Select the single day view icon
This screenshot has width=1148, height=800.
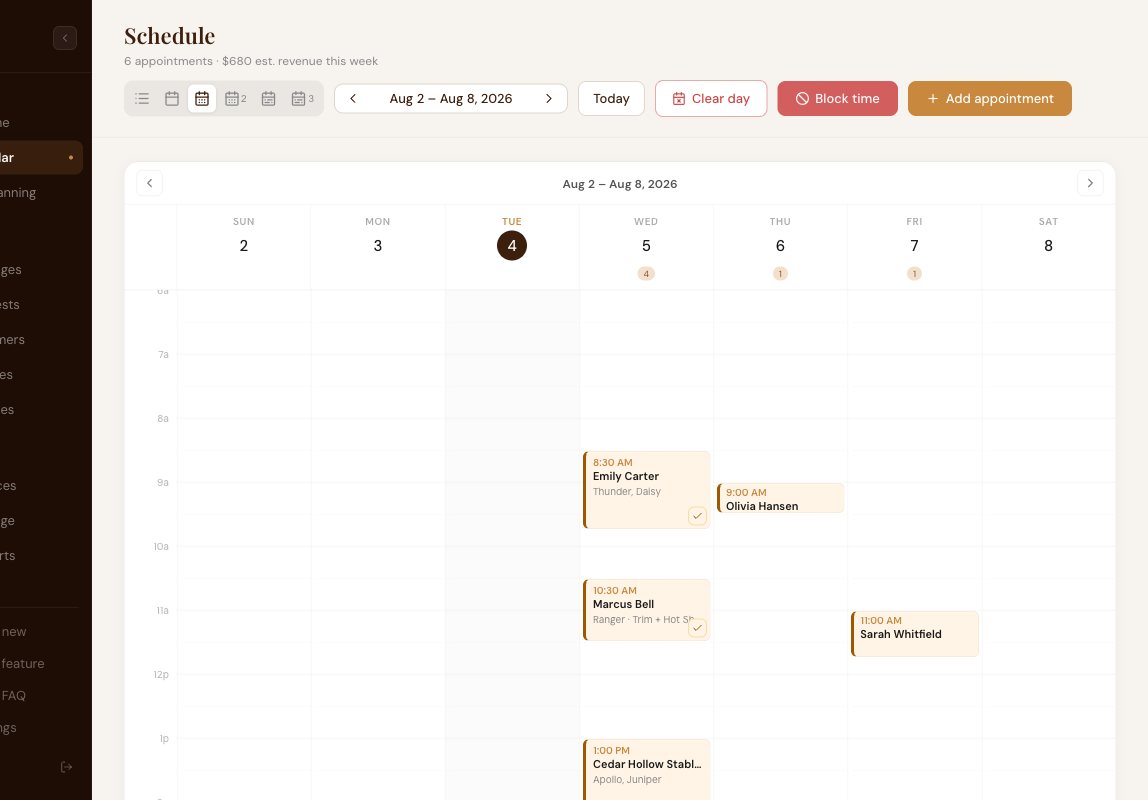tap(172, 99)
